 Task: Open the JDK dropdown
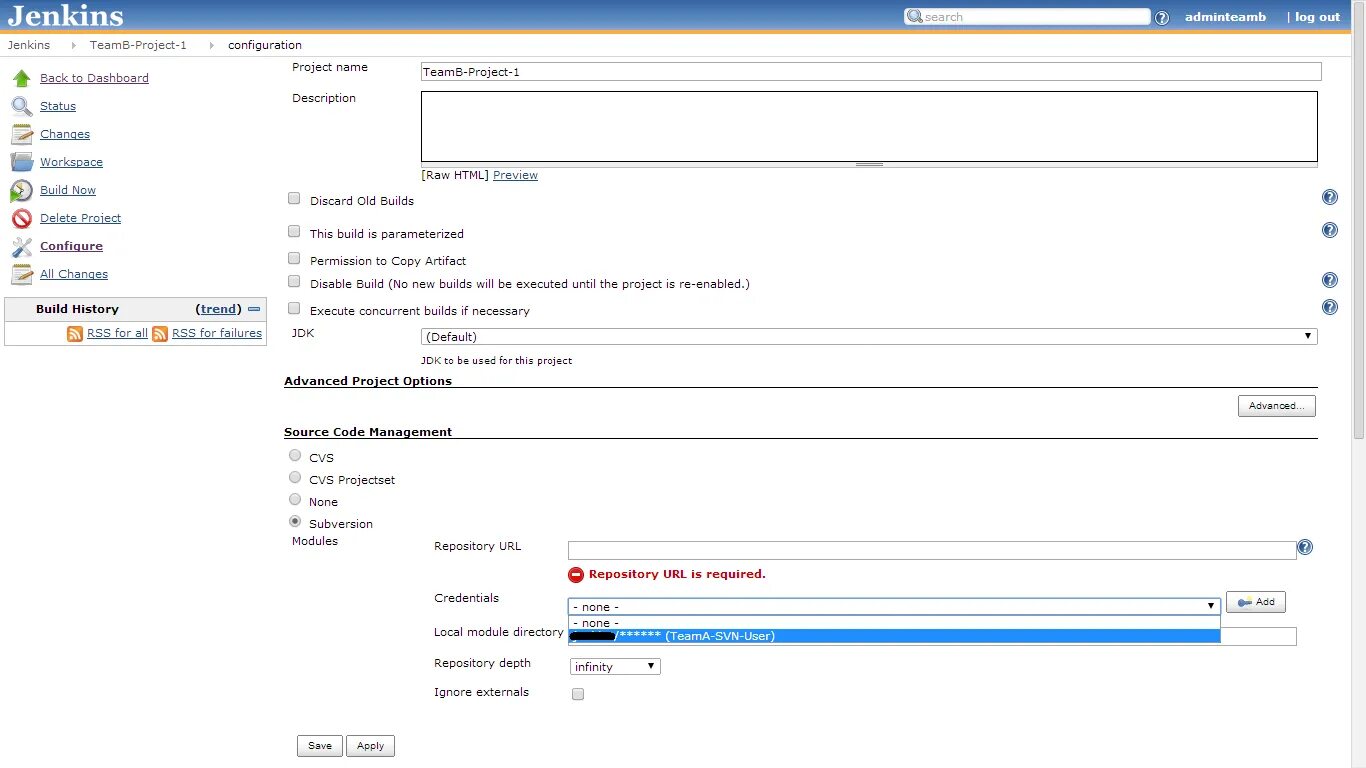(869, 337)
